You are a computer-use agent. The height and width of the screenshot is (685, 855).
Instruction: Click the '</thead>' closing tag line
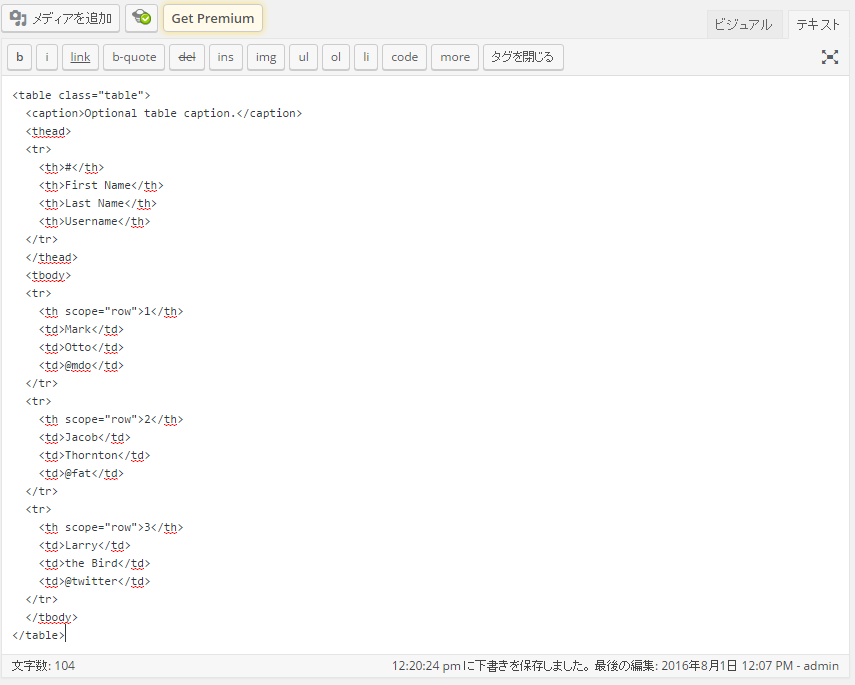pyautogui.click(x=52, y=257)
